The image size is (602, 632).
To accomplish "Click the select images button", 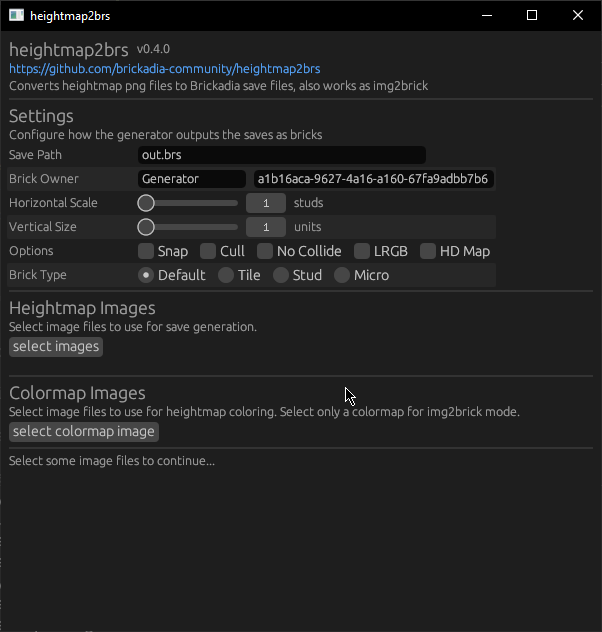I will (x=56, y=347).
